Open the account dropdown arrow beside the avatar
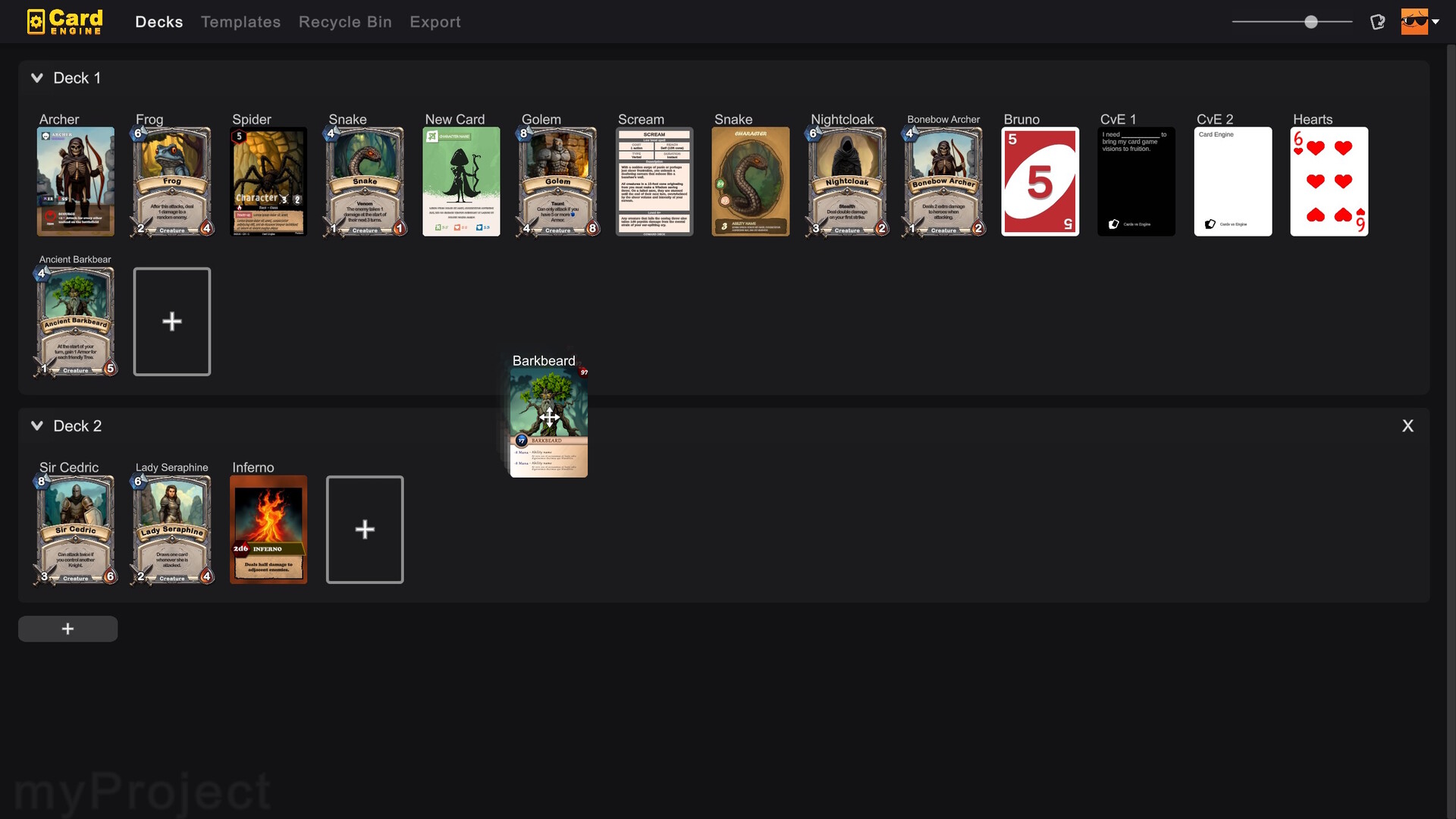This screenshot has height=819, width=1456. 1436,21
